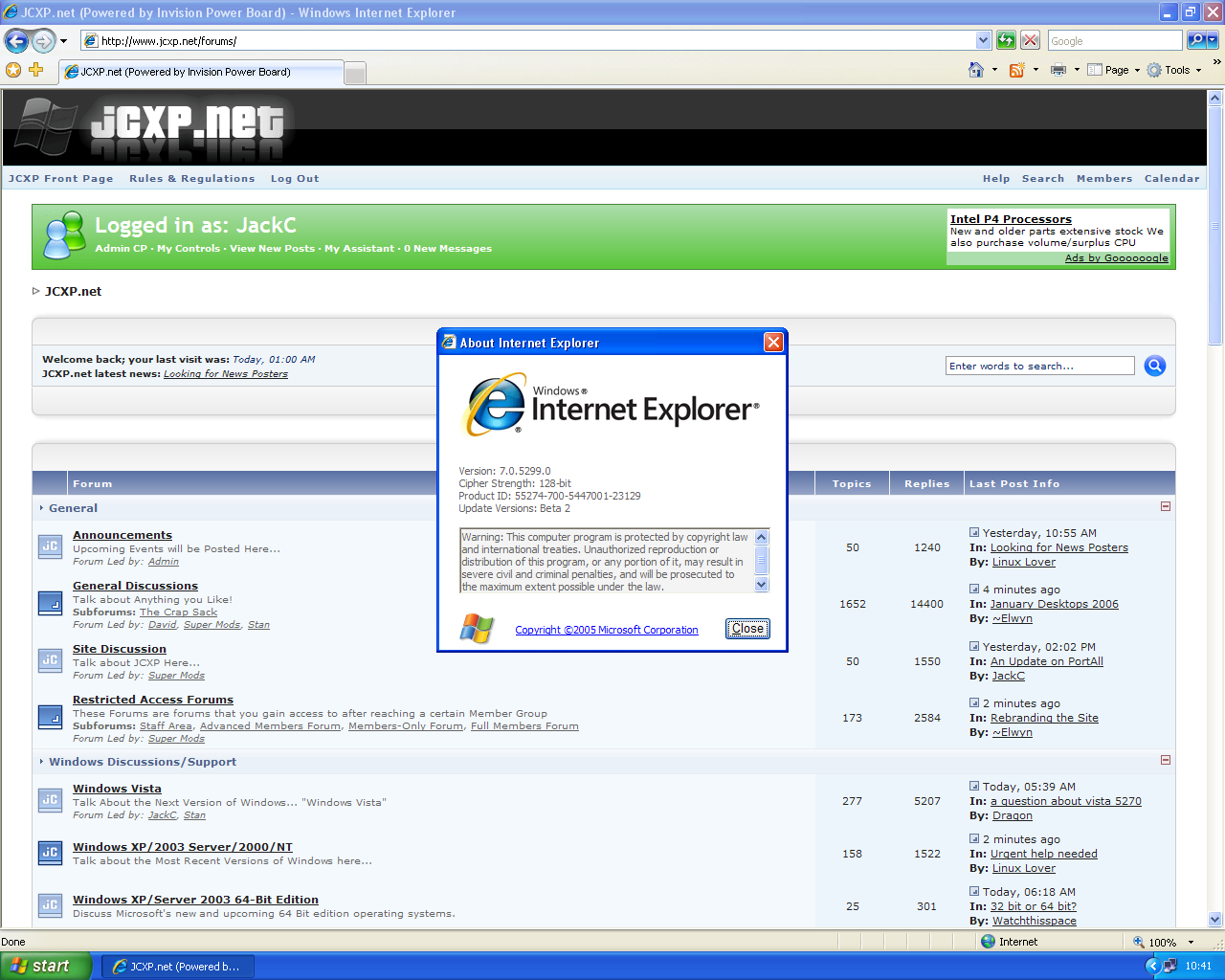Open the Print dropdown arrow

click(x=1077, y=70)
